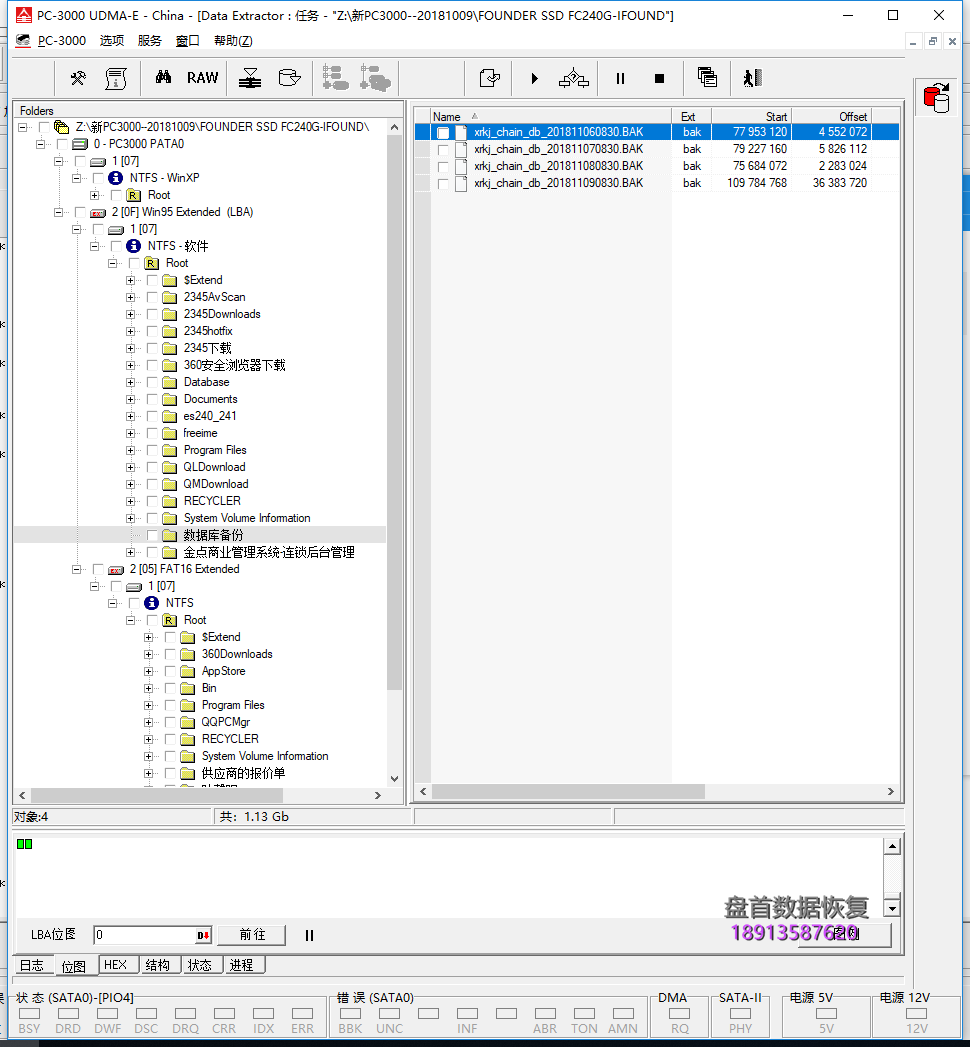Viewport: 970px width, 1047px height.
Task: Click the red database cylinder icon
Action: (937, 97)
